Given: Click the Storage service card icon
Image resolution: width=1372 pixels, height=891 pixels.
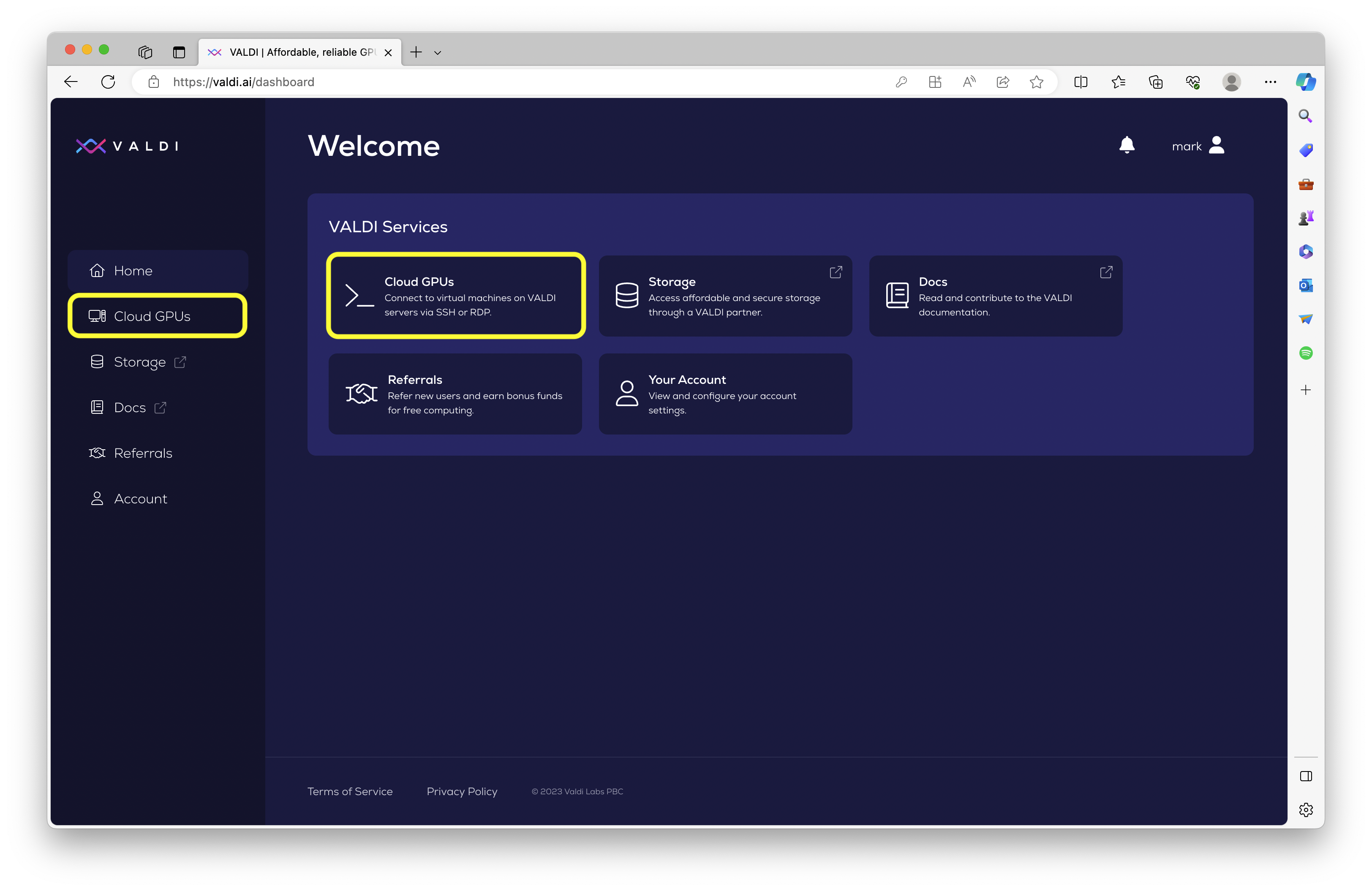Looking at the screenshot, I should pyautogui.click(x=626, y=295).
